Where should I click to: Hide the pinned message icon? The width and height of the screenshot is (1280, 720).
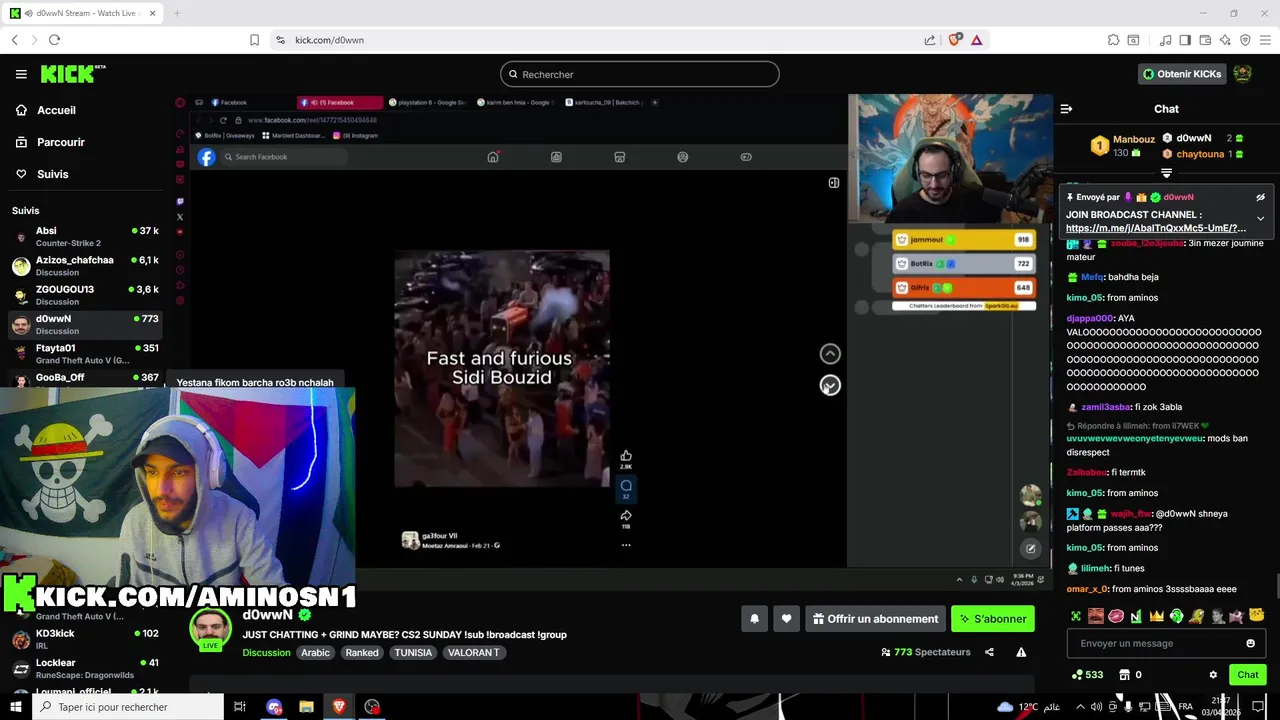(x=1260, y=197)
